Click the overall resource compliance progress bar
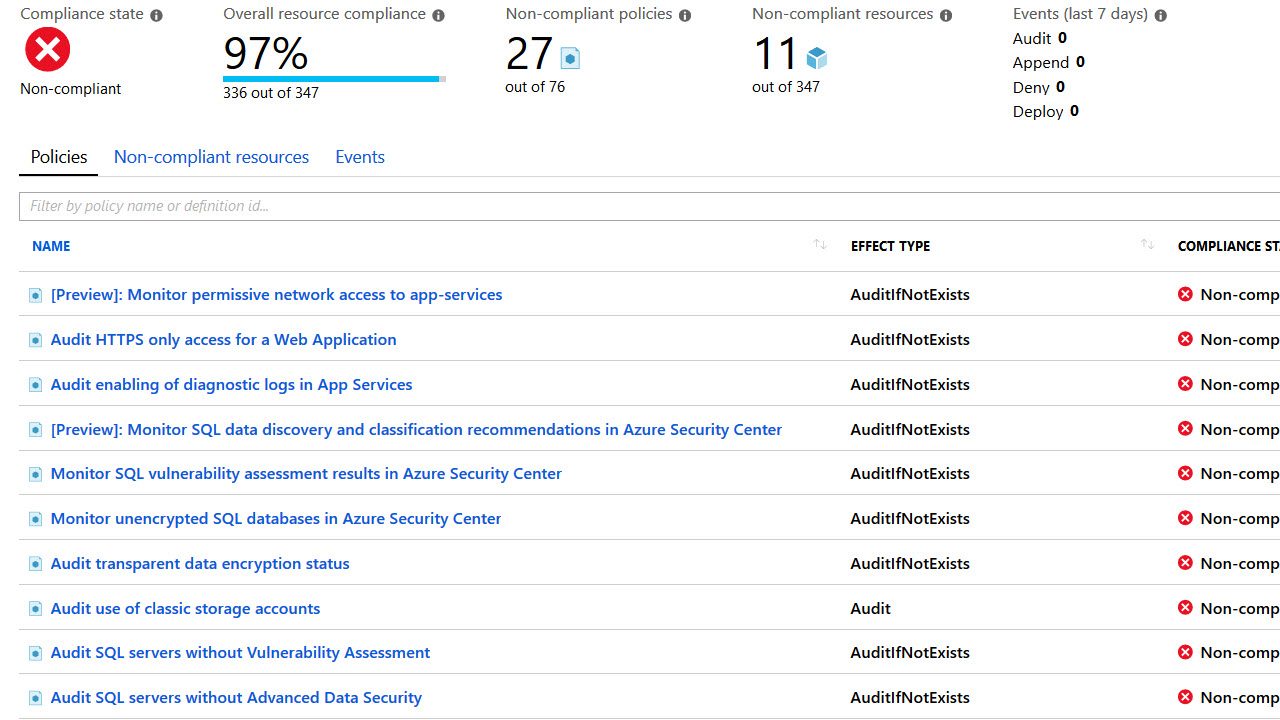The width and height of the screenshot is (1280, 720). click(334, 79)
